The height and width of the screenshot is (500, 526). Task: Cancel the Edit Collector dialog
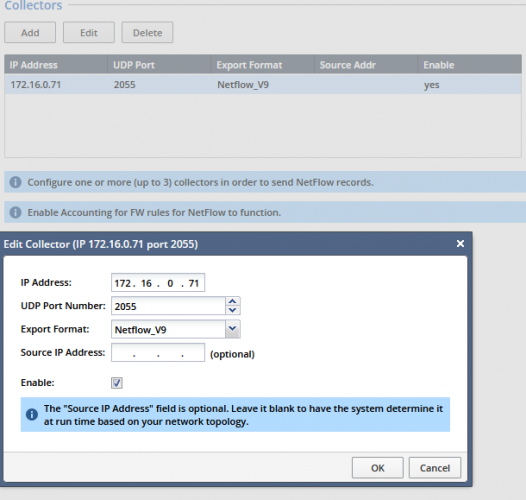point(435,468)
